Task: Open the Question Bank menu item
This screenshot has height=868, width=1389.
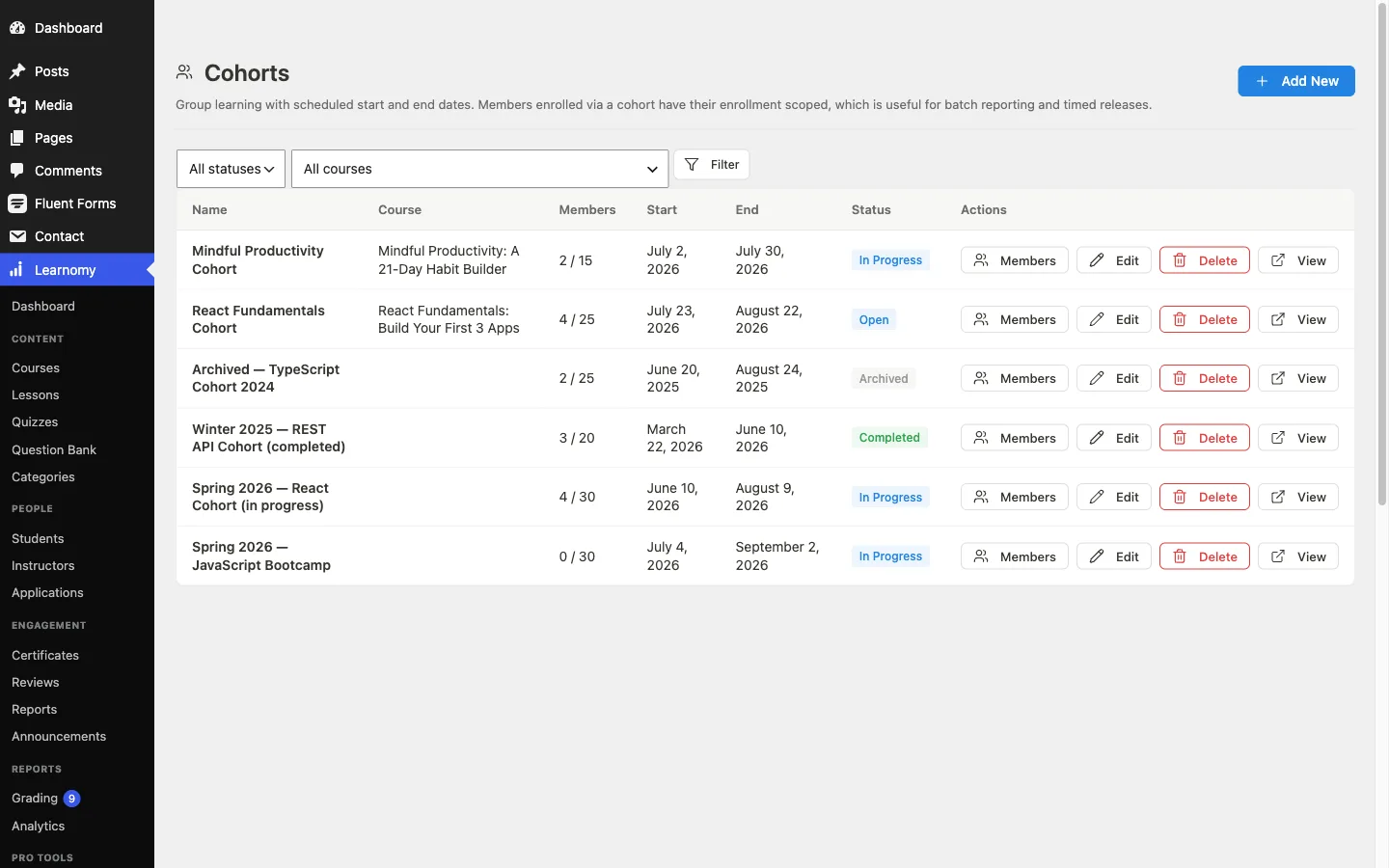Action: pyautogui.click(x=54, y=449)
